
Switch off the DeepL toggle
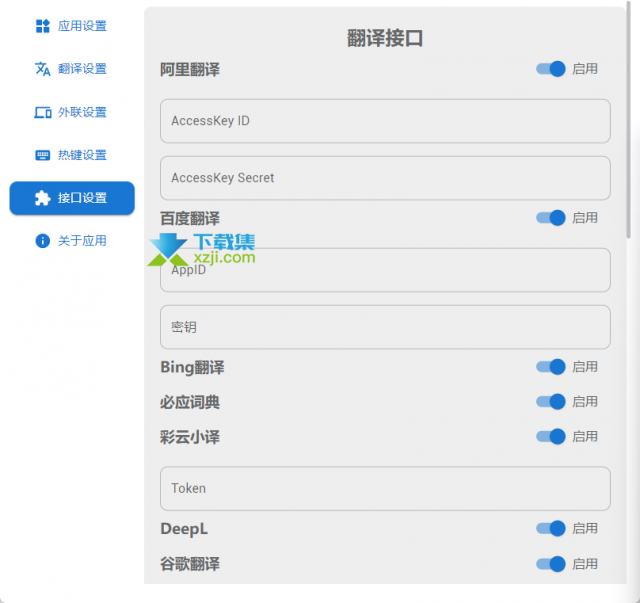[551, 529]
